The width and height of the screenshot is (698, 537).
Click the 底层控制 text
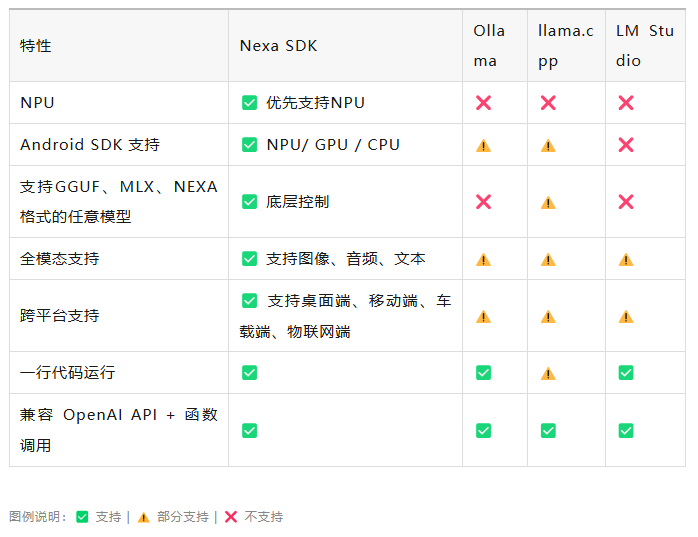(x=297, y=202)
